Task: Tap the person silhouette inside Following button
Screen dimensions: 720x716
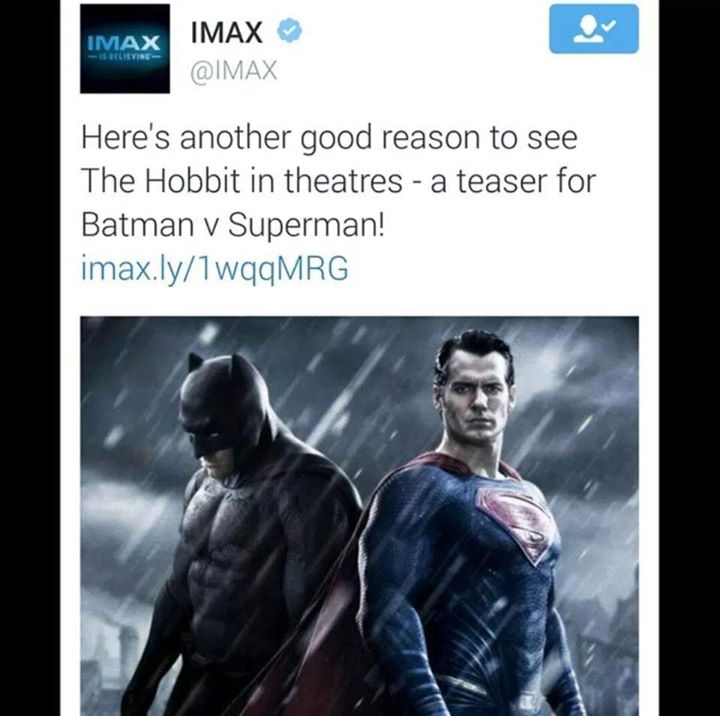Action: tap(587, 29)
